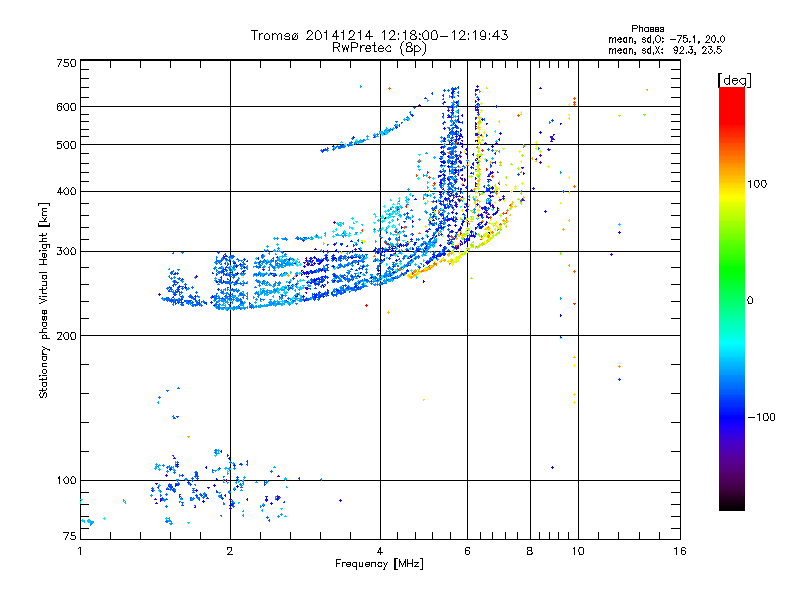Click the y-axis tick label '75'
Image resolution: width=800 pixels, height=600 pixels.
click(x=70, y=536)
